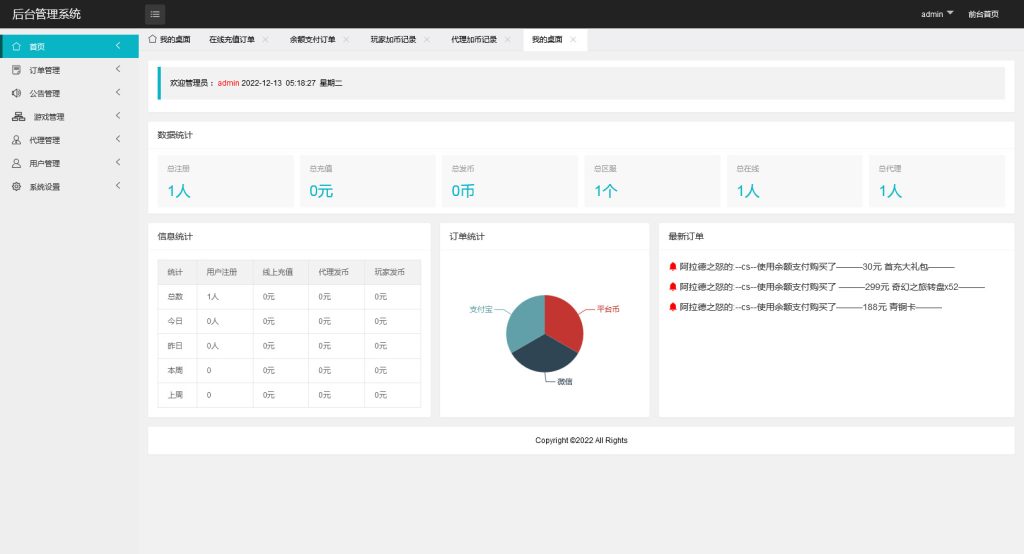The image size is (1024, 554).
Task: Toggle the sidebar with the hamburger button
Action: [155, 14]
